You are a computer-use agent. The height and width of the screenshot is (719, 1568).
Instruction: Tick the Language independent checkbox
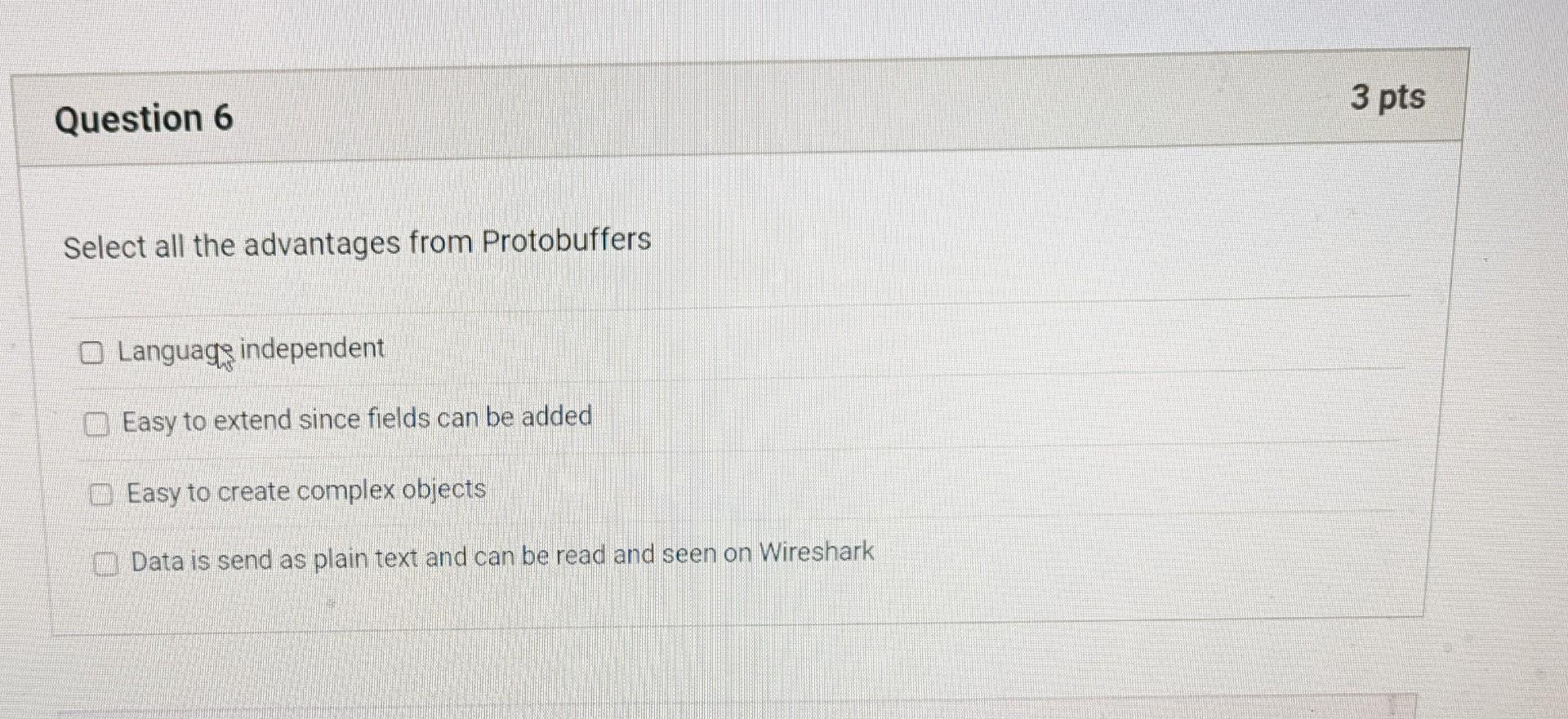click(x=91, y=353)
